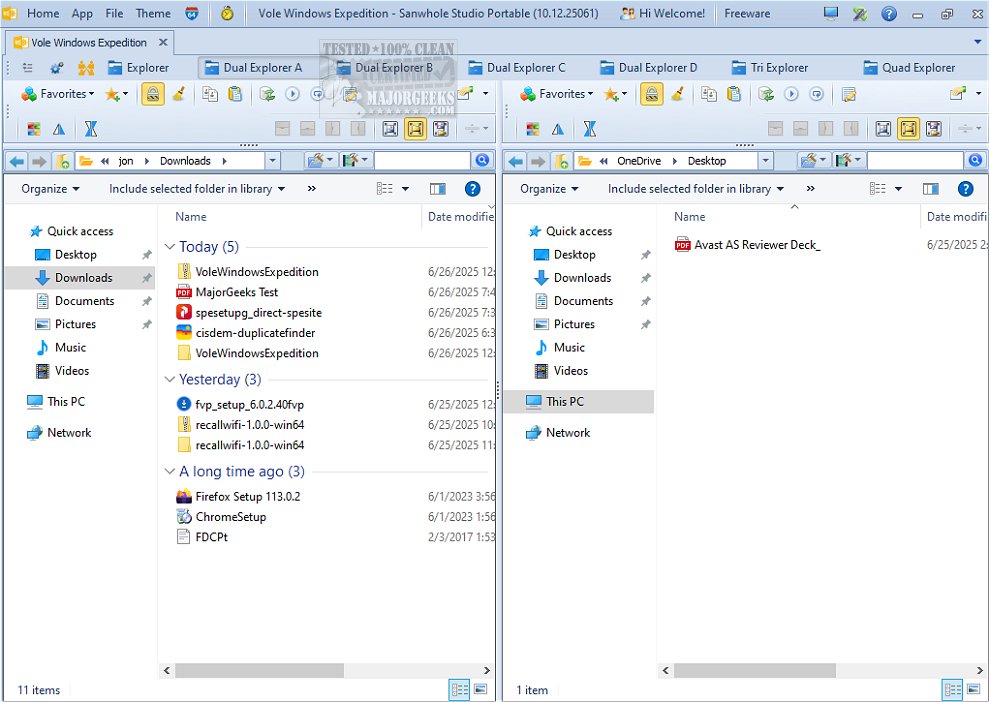Click the monitor icon in title bar

(x=831, y=13)
